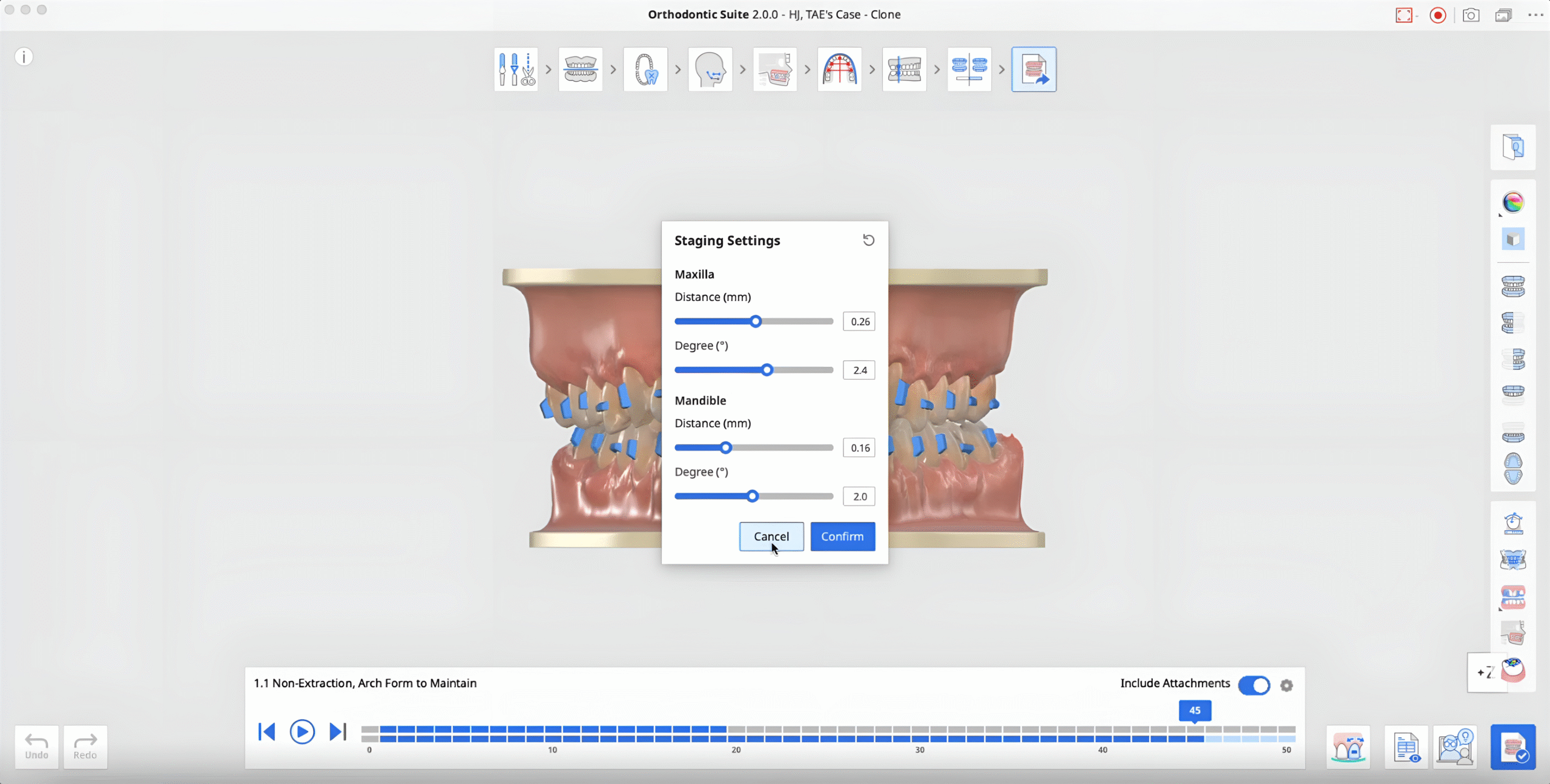Viewport: 1550px width, 784px height.
Task: Adjust the Mandible Degree slider handle
Action: pyautogui.click(x=753, y=496)
